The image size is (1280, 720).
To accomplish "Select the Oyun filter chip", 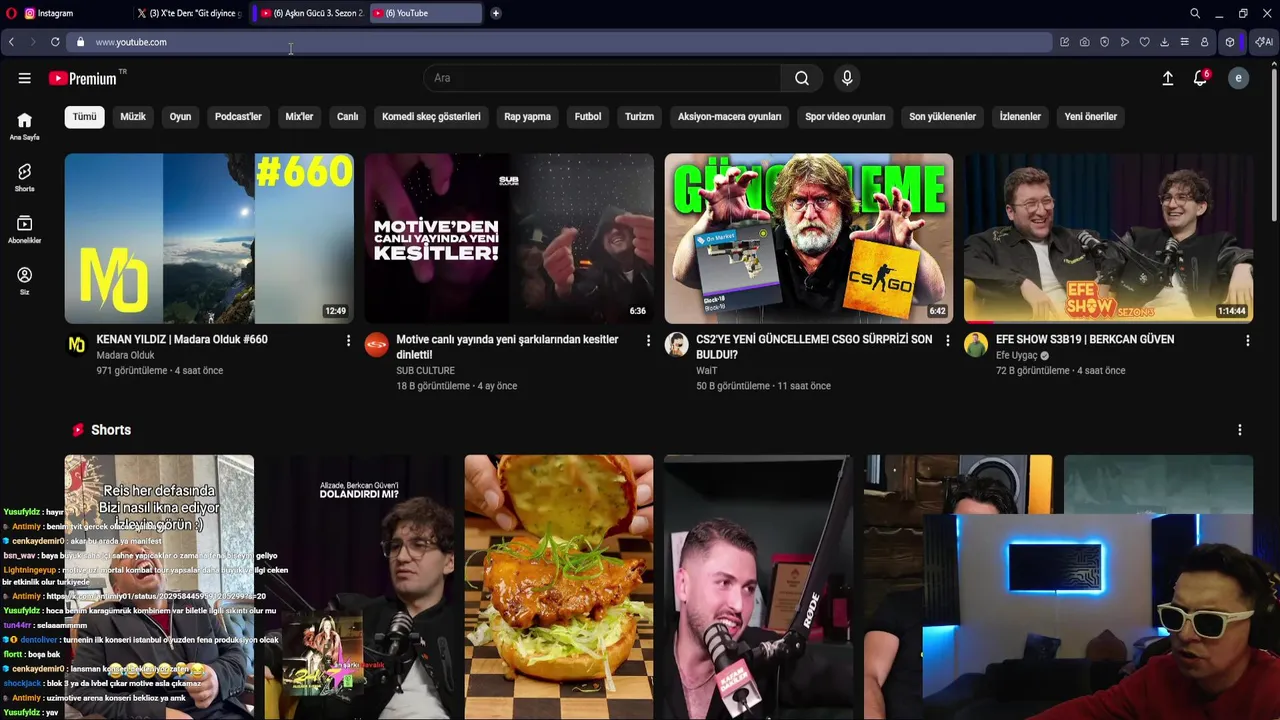I will [180, 117].
